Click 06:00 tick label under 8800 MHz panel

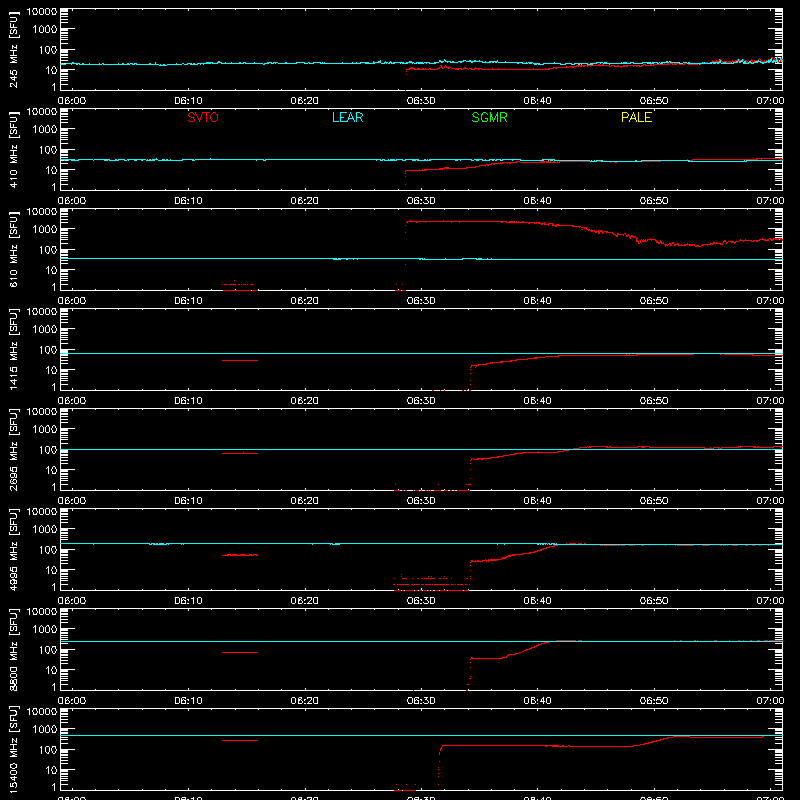pyautogui.click(x=72, y=701)
